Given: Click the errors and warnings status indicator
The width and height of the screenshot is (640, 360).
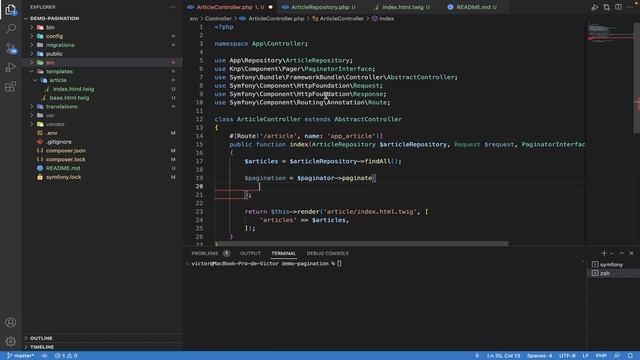Looking at the screenshot, I should 66,356.
